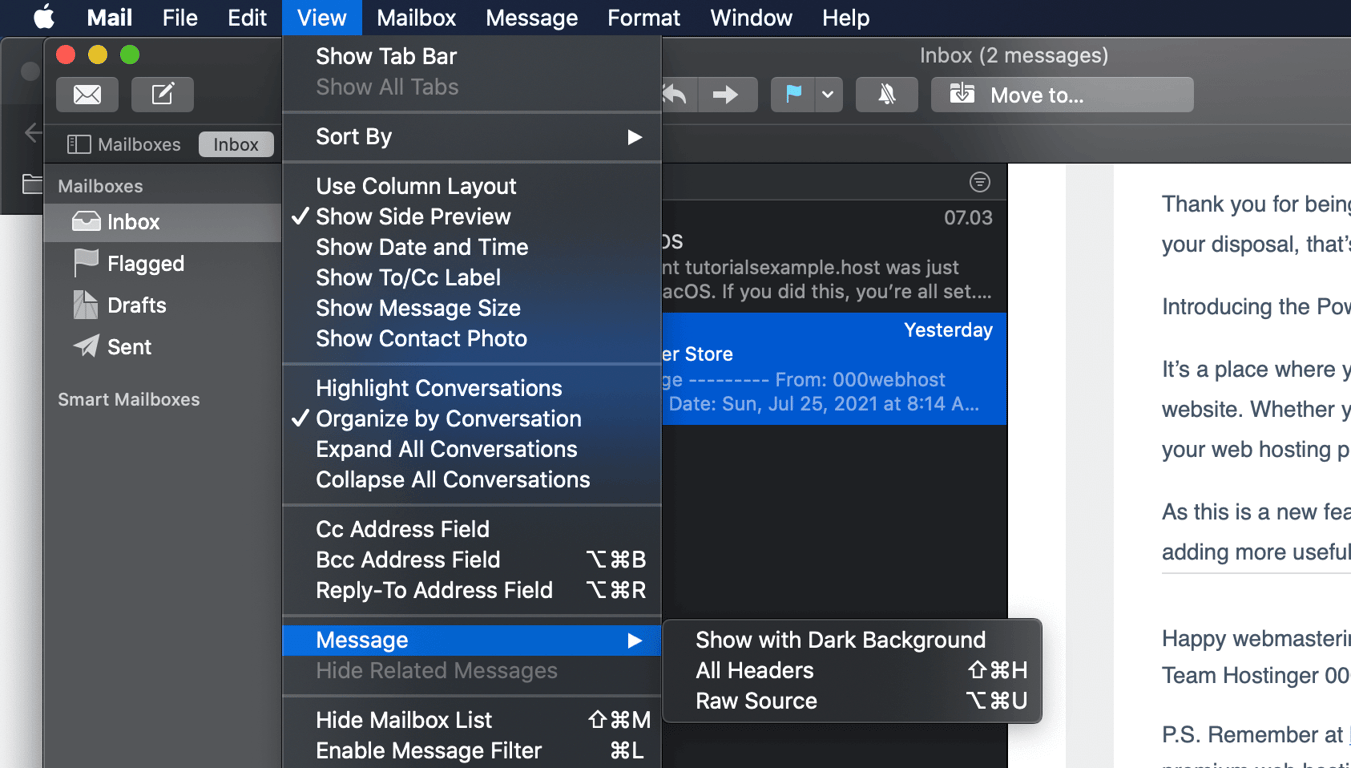Image resolution: width=1351 pixels, height=768 pixels.
Task: Mute the conversation with the bell icon
Action: pyautogui.click(x=886, y=94)
